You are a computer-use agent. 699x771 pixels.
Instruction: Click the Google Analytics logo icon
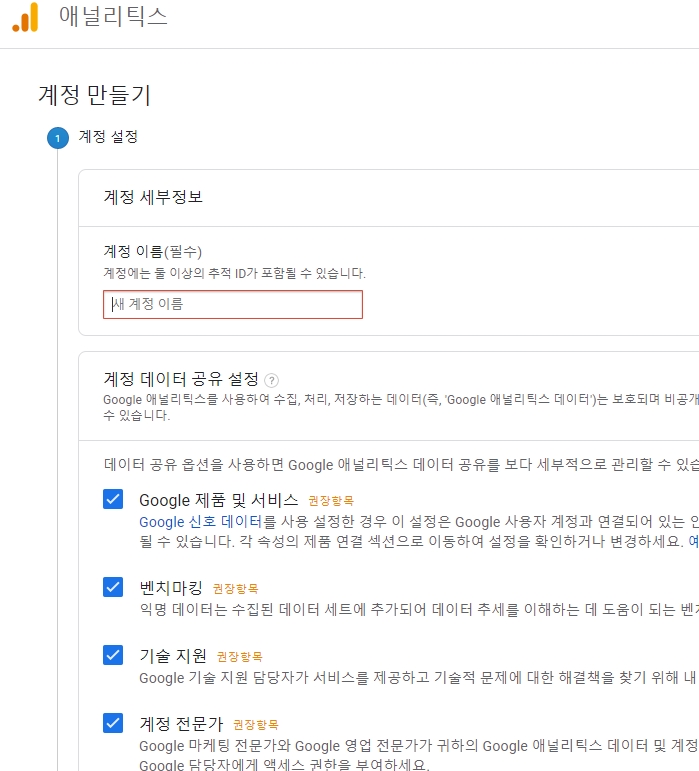(26, 17)
